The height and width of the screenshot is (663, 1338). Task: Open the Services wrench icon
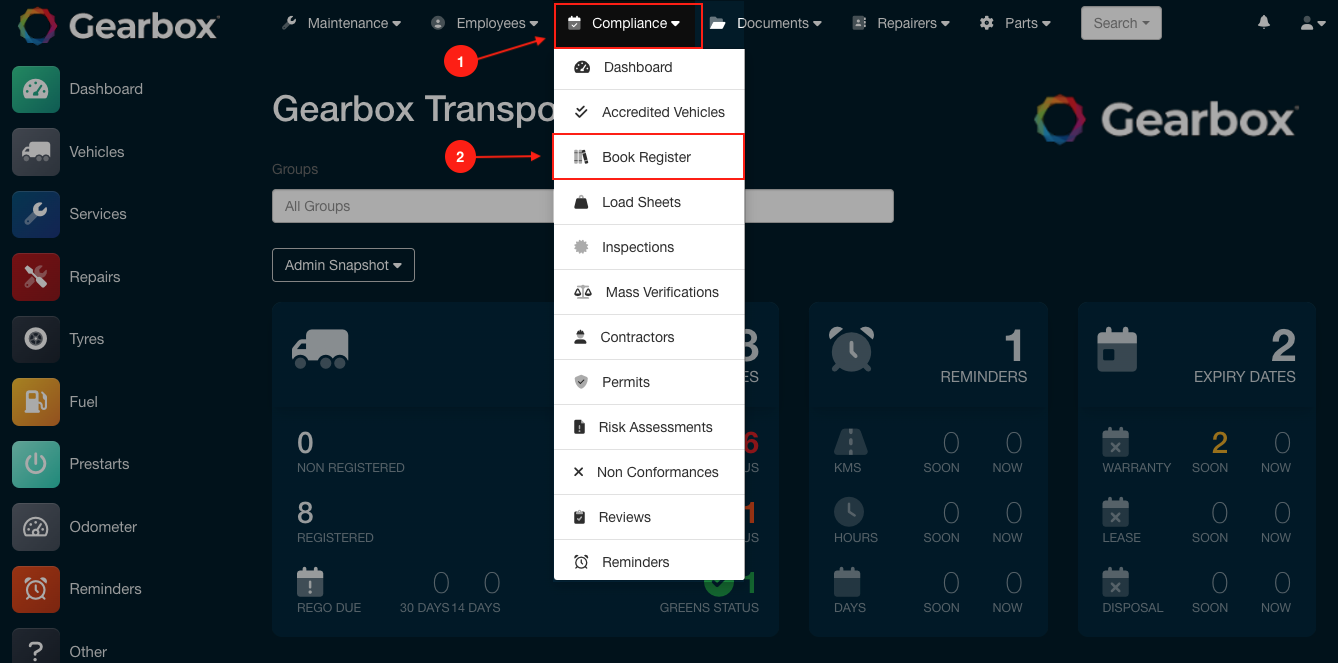36,214
